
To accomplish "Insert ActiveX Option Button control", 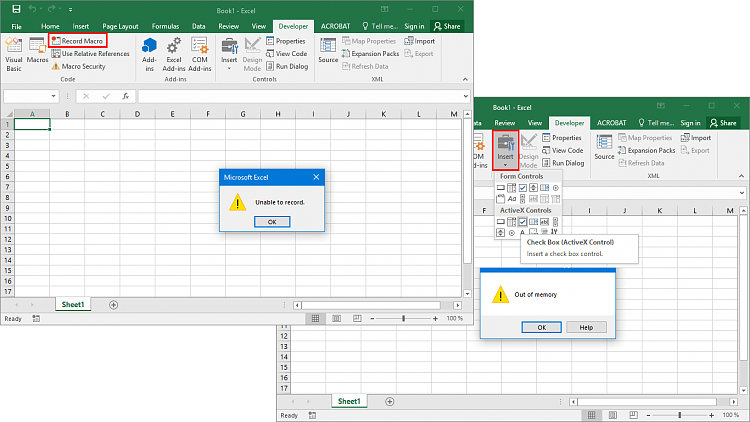I will tap(511, 233).
